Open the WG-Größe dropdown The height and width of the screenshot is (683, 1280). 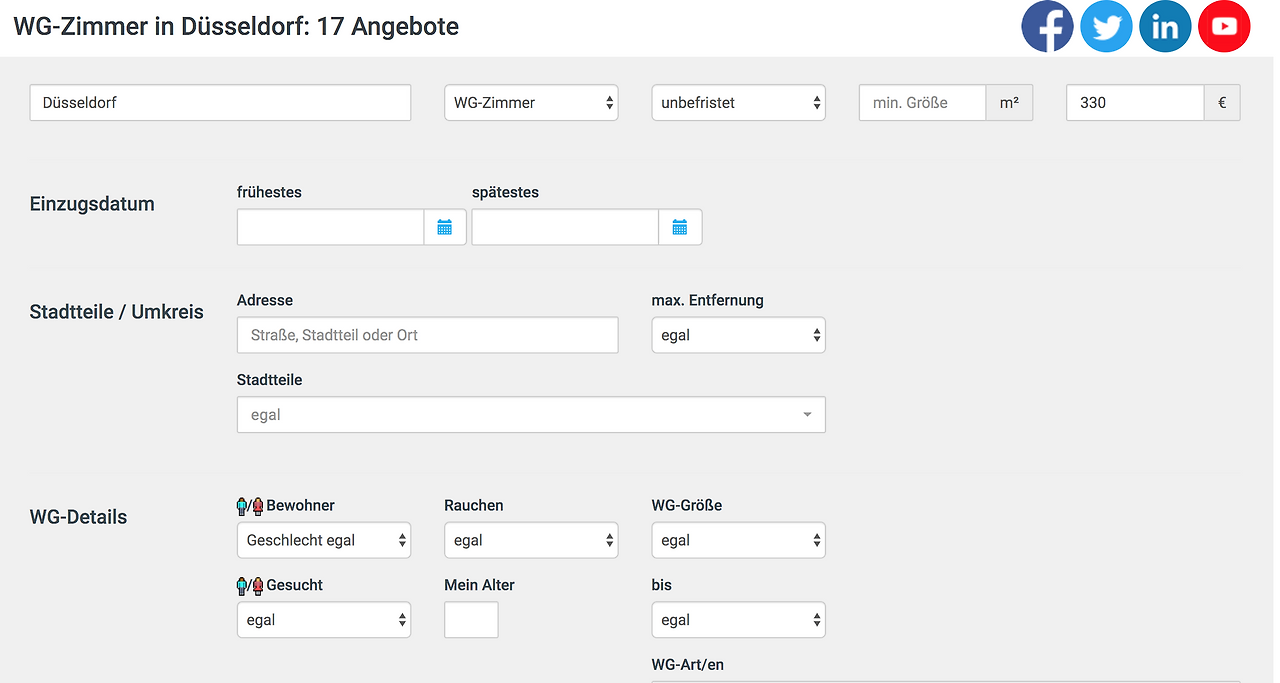pos(738,541)
